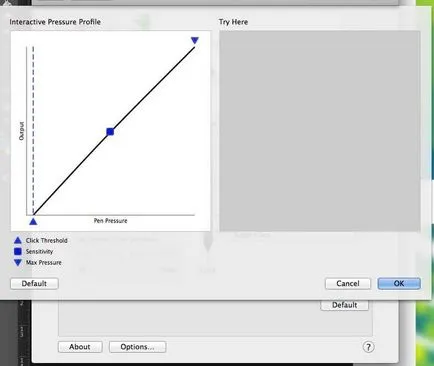Click the Pen Pressure axis label
Image resolution: width=434 pixels, height=366 pixels.
pyautogui.click(x=110, y=221)
